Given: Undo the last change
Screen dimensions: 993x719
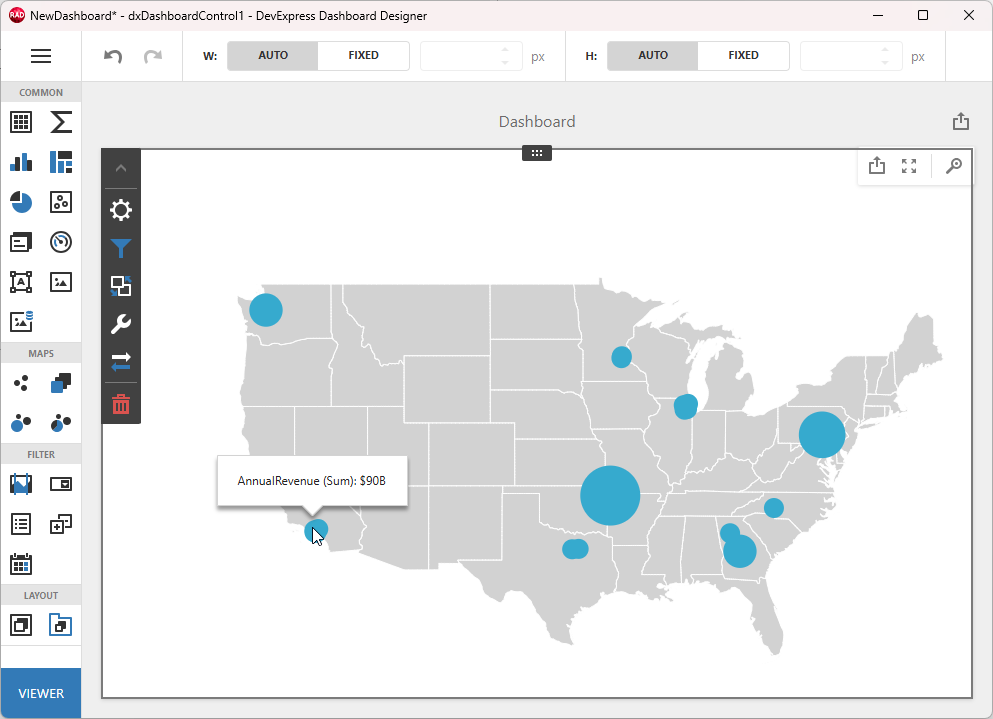Looking at the screenshot, I should pos(112,56).
